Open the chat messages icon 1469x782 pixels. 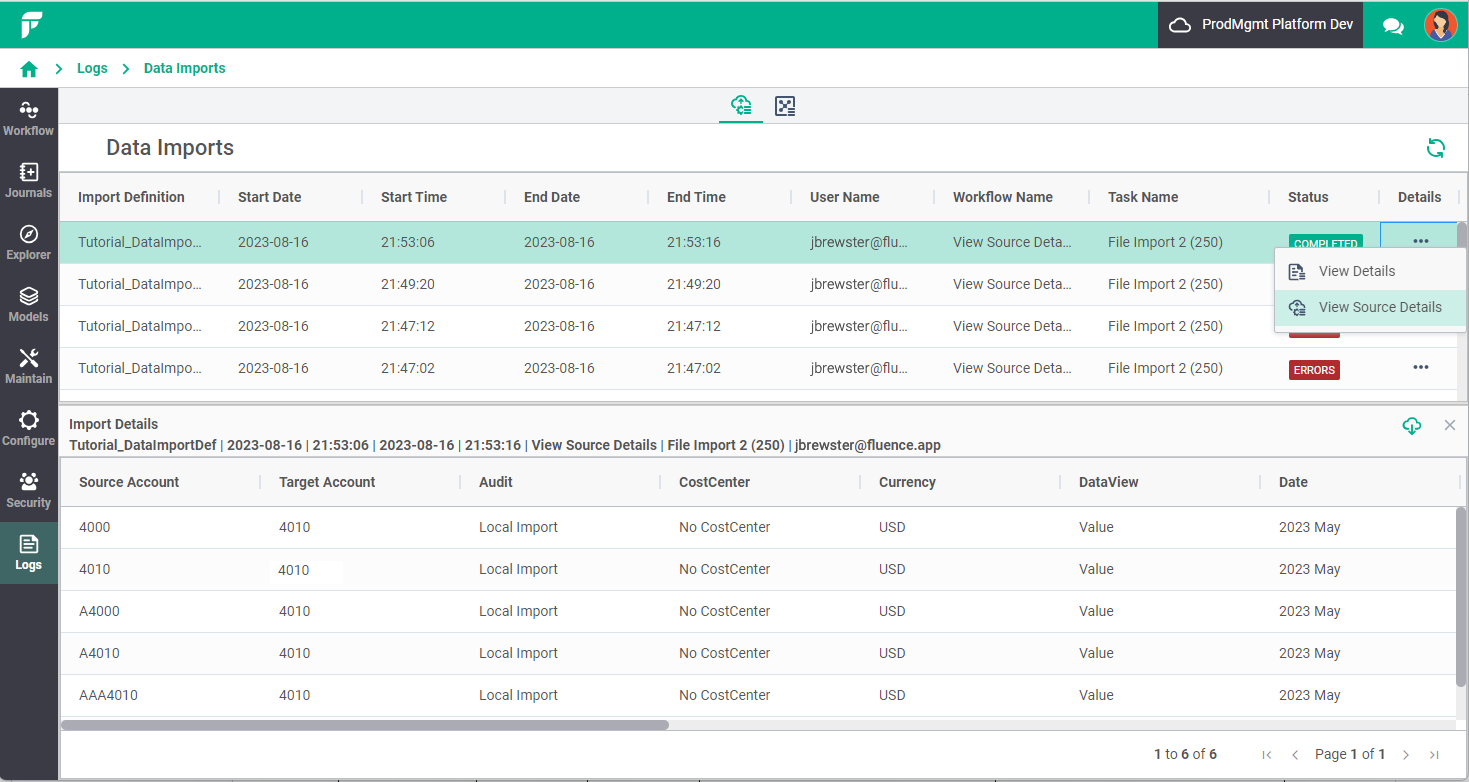point(1393,26)
